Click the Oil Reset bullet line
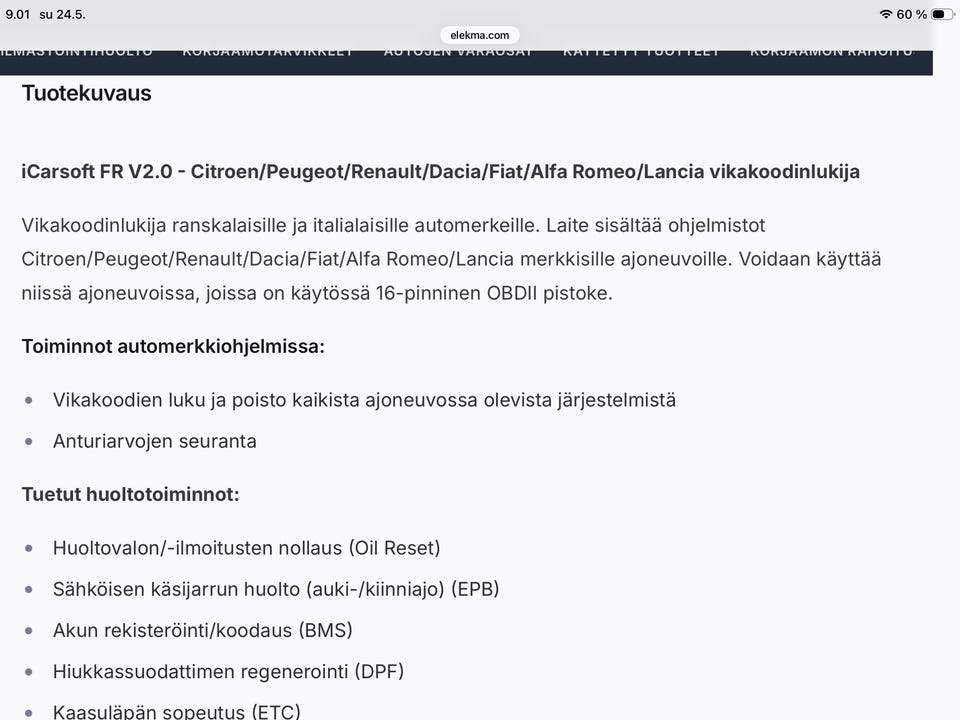Viewport: 960px width, 720px height. (x=246, y=547)
